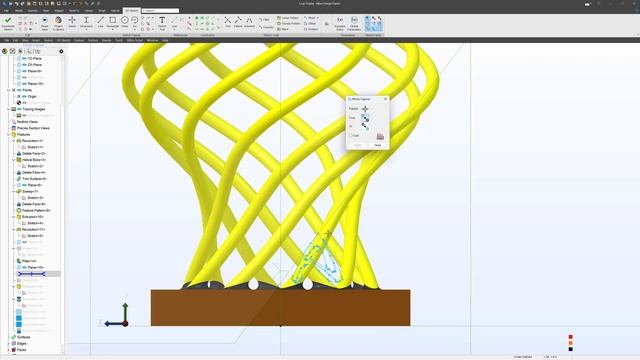
Task: Click the Chamfer sketch tool
Action: (x=266, y=27)
